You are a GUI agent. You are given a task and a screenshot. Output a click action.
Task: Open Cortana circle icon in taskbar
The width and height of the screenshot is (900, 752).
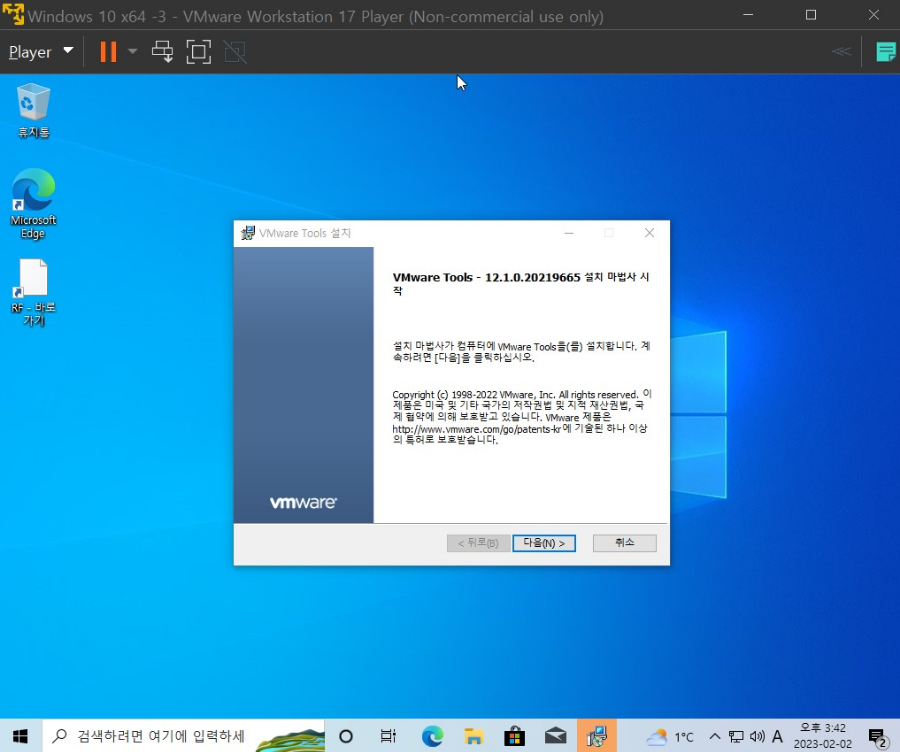click(346, 736)
